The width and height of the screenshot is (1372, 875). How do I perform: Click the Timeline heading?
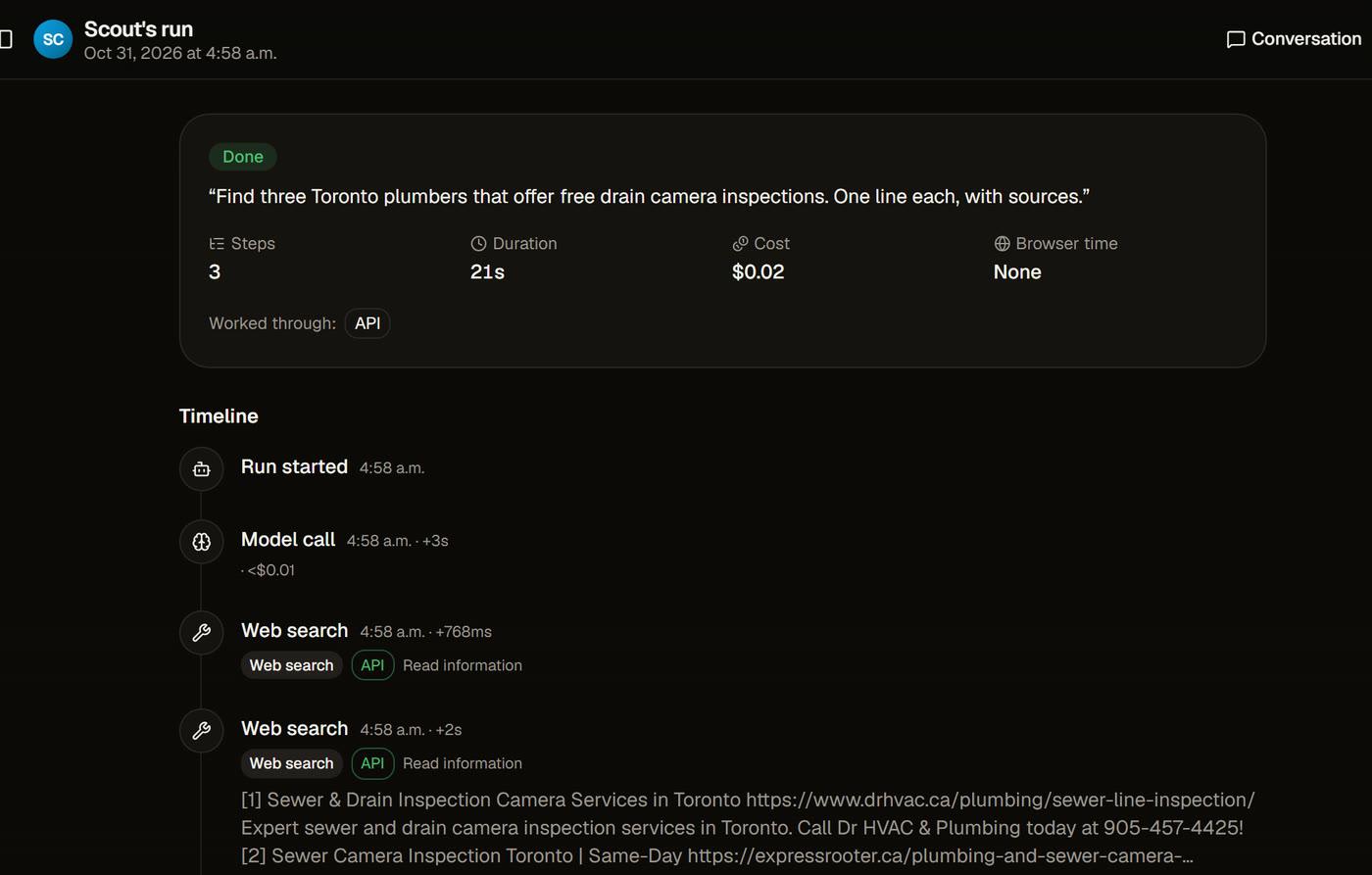point(219,416)
